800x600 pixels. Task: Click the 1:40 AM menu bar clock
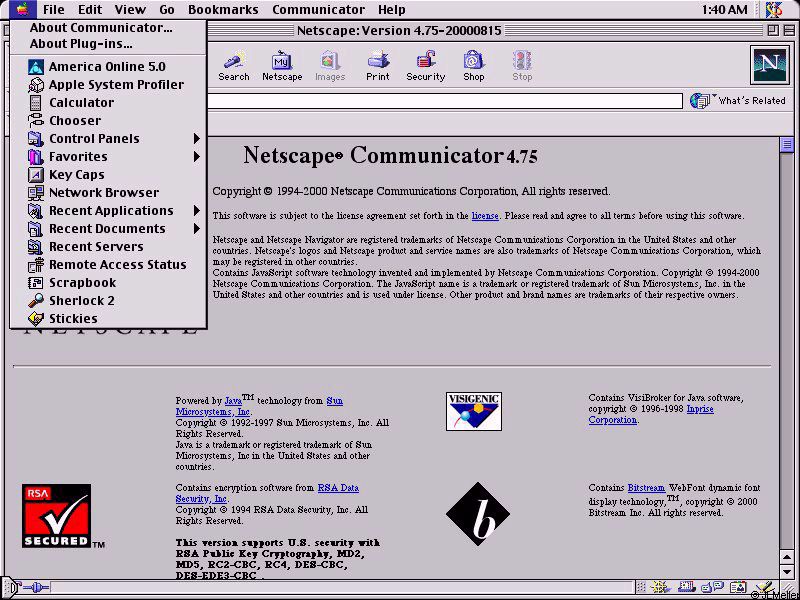click(x=724, y=10)
